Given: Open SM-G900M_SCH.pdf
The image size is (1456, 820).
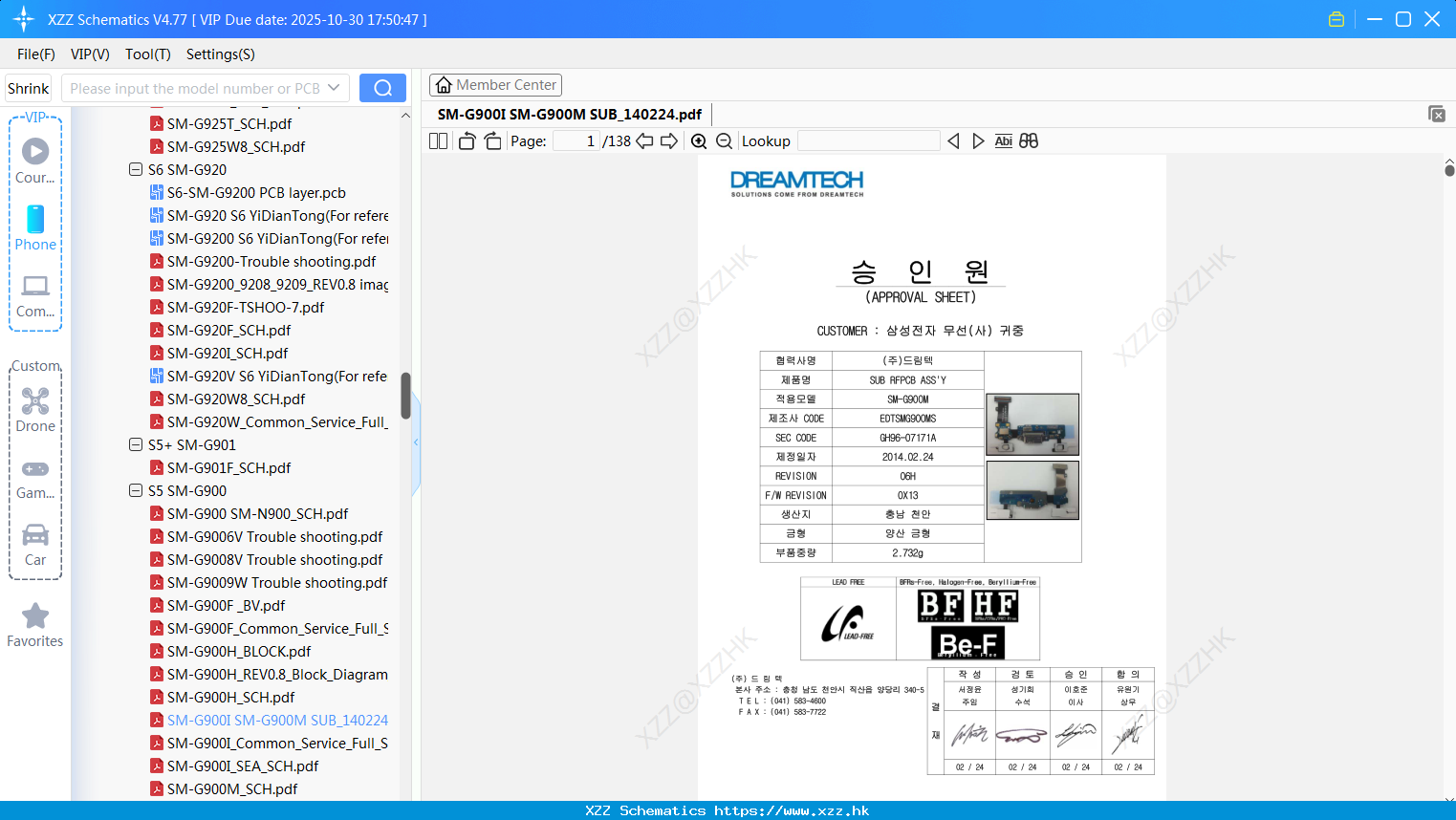Looking at the screenshot, I should tap(232, 788).
